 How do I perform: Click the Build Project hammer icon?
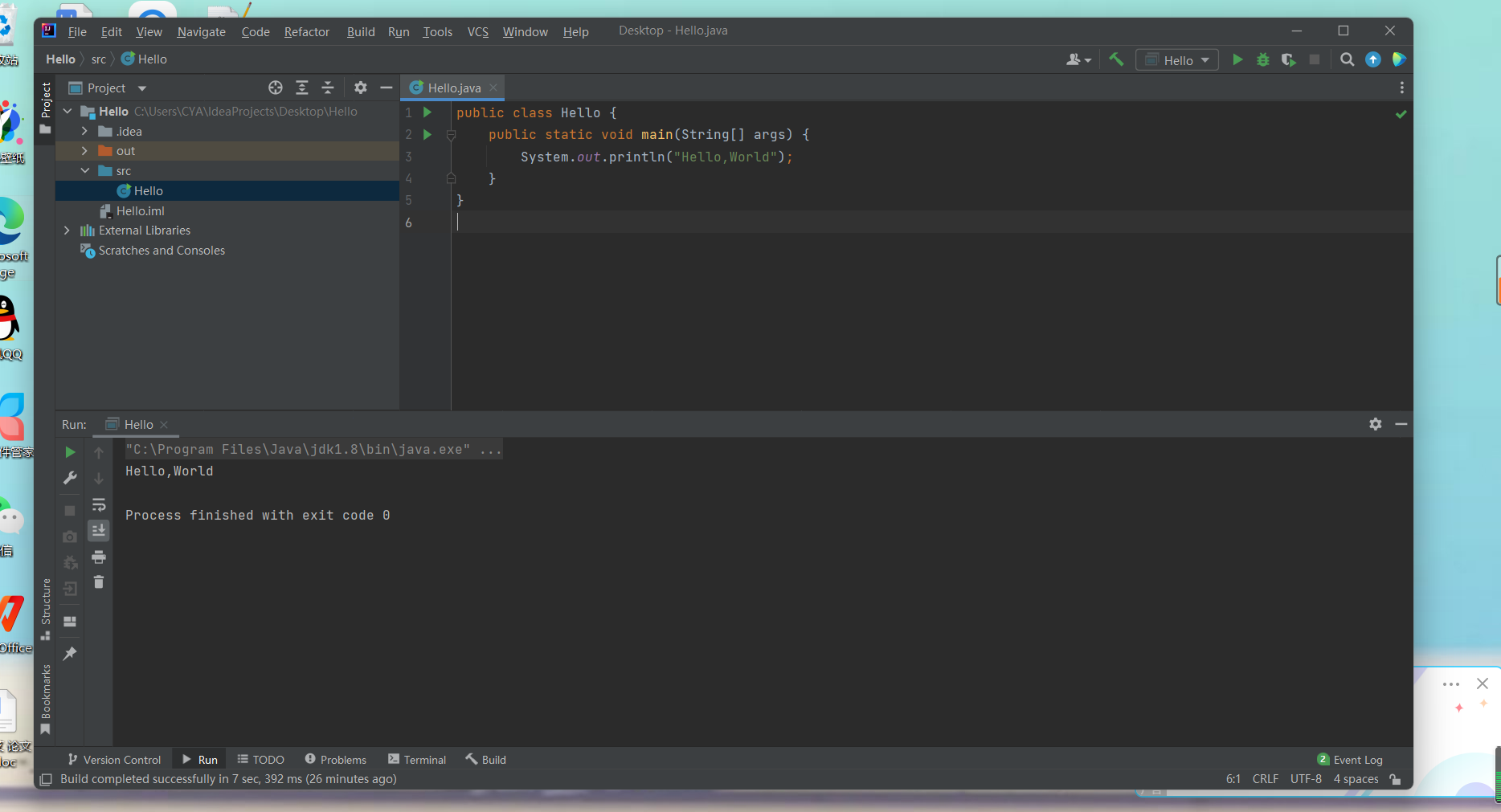1116,59
